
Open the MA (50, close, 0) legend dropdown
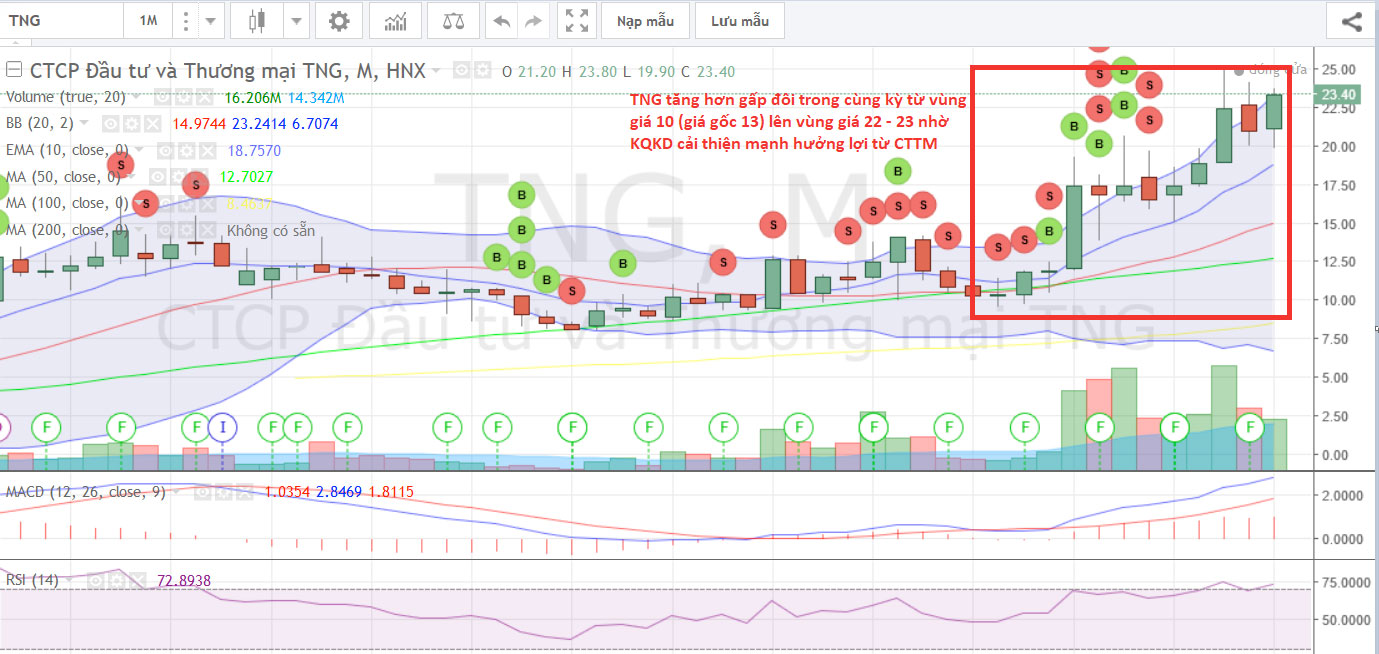tap(131, 176)
